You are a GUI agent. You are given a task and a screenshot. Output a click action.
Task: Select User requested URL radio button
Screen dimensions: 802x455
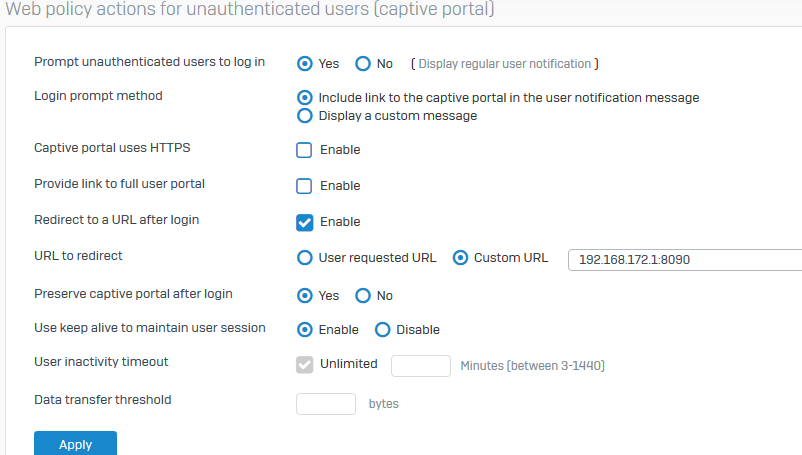(x=305, y=258)
